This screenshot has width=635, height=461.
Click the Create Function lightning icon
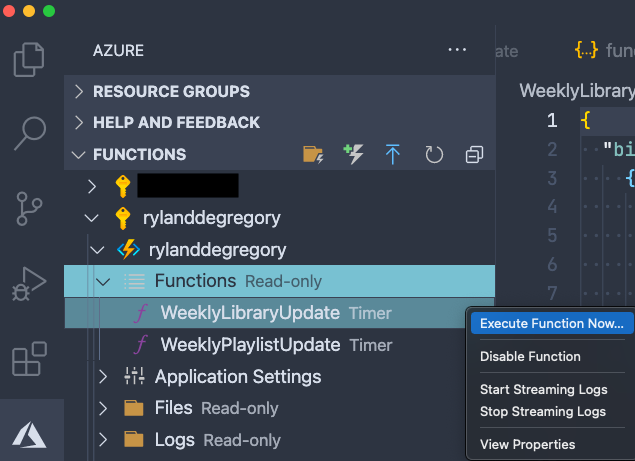pyautogui.click(x=353, y=154)
